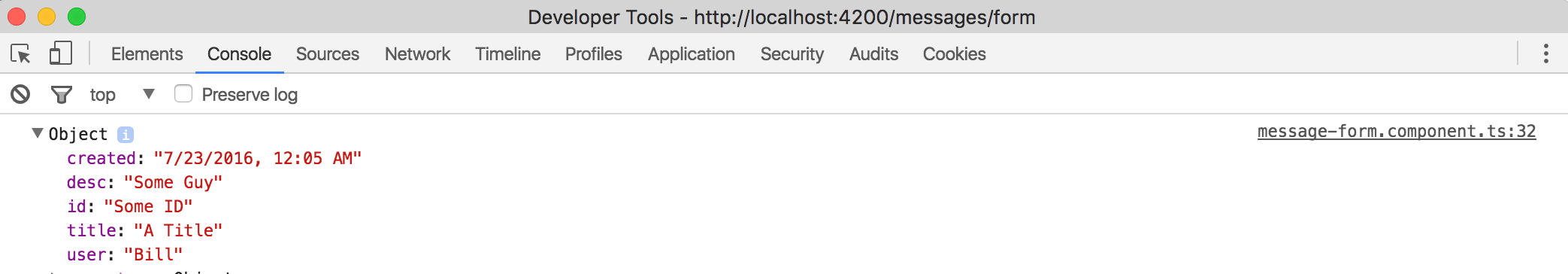Open the three-dot DevTools menu

[1545, 53]
